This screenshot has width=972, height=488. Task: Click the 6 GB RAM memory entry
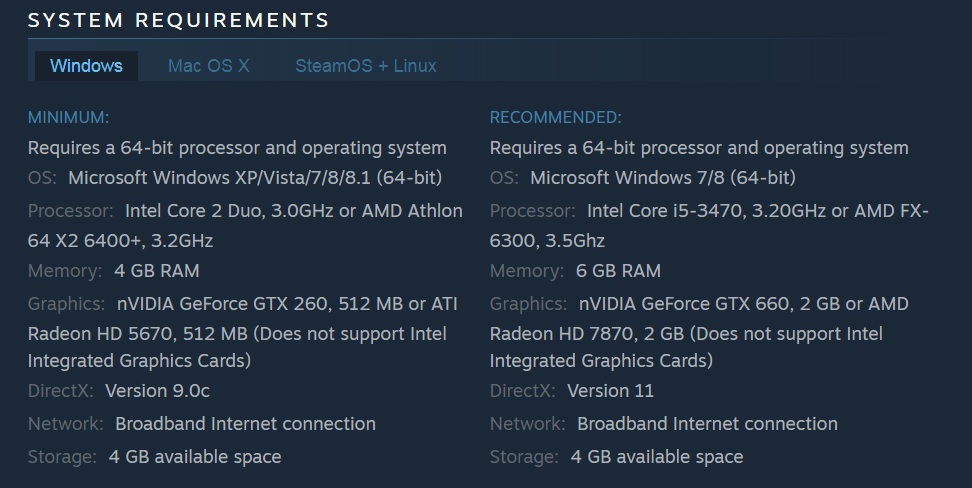[x=618, y=271]
